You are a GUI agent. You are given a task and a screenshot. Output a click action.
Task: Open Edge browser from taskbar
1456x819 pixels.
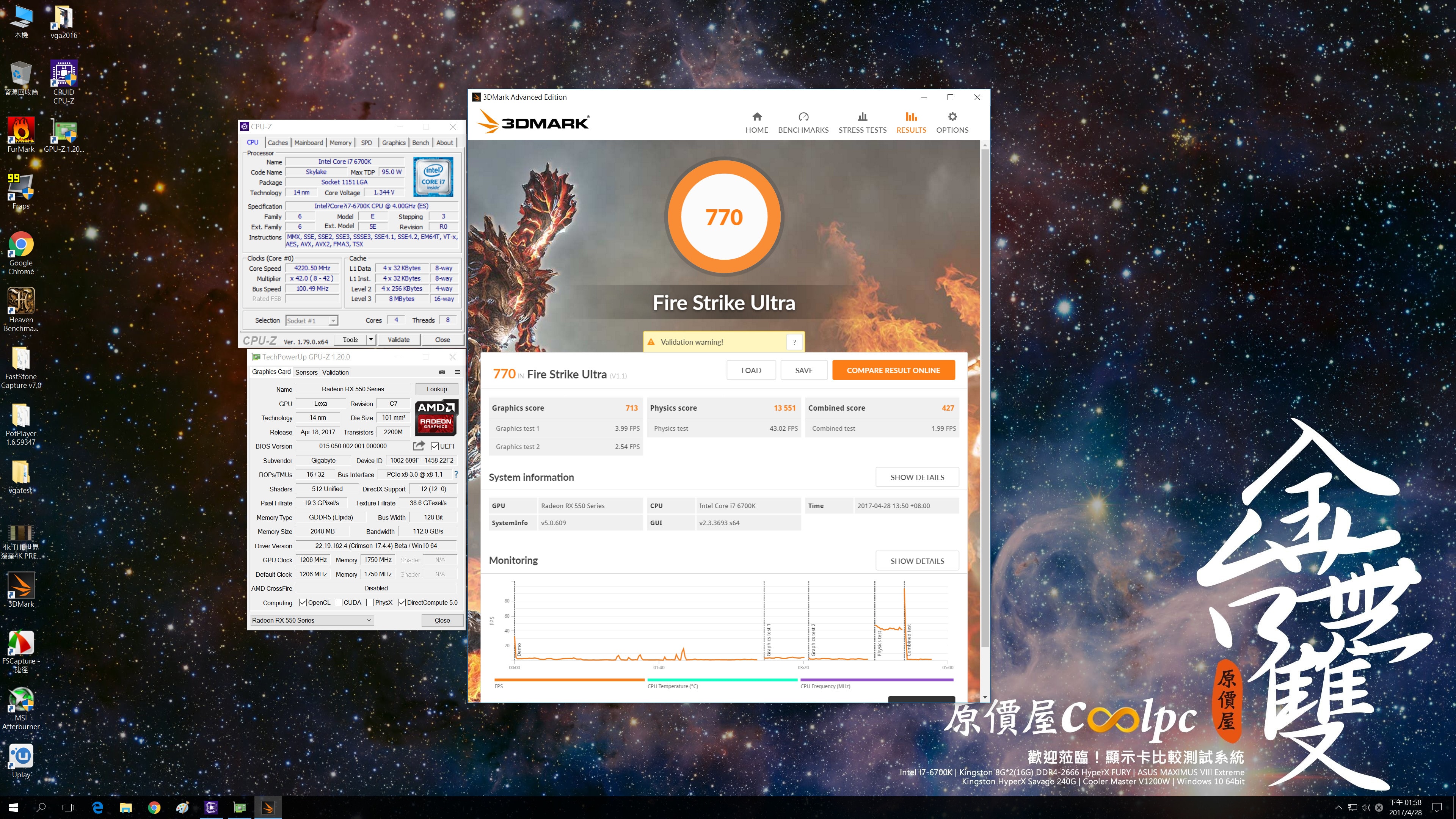[x=97, y=808]
